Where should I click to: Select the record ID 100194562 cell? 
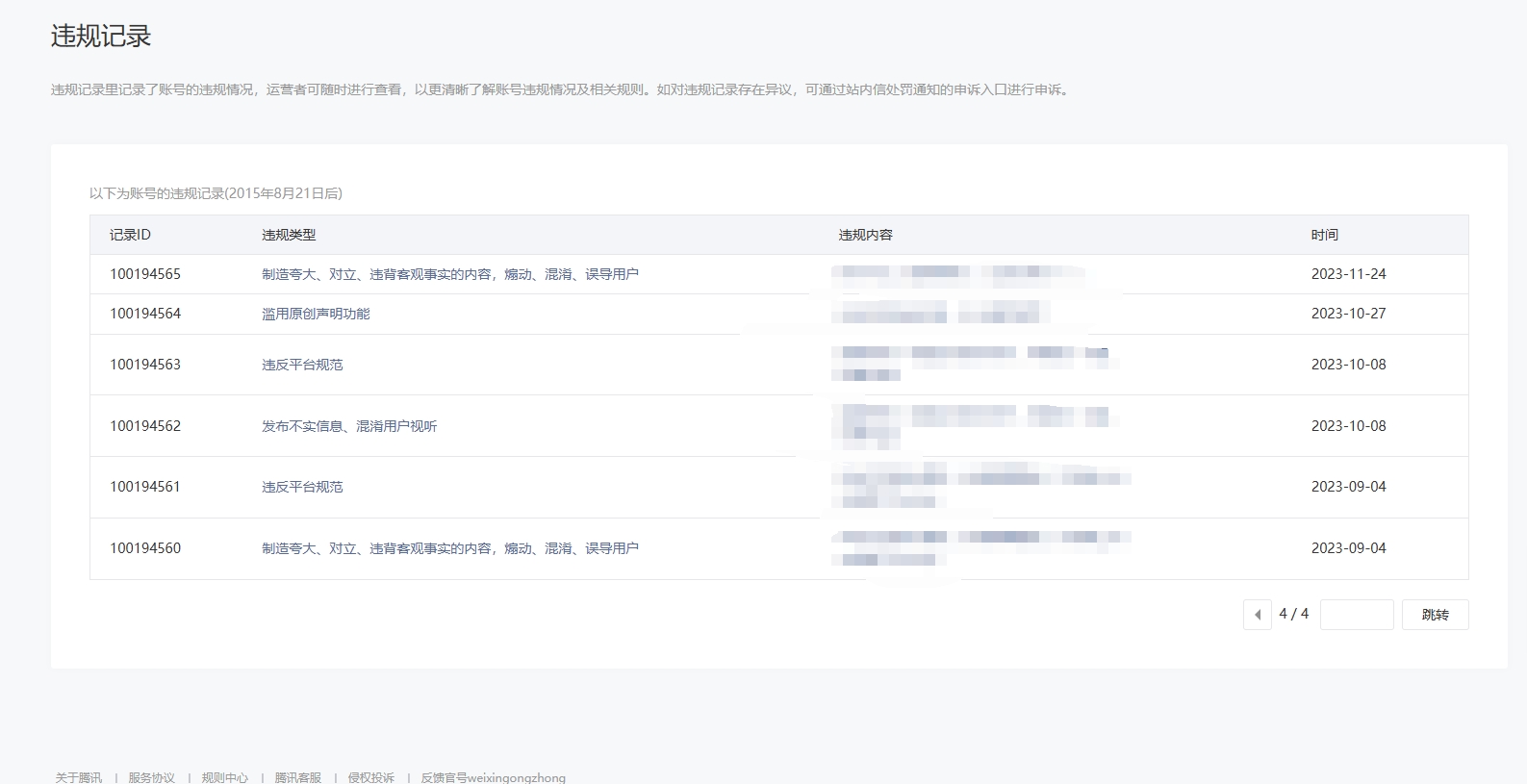point(145,426)
